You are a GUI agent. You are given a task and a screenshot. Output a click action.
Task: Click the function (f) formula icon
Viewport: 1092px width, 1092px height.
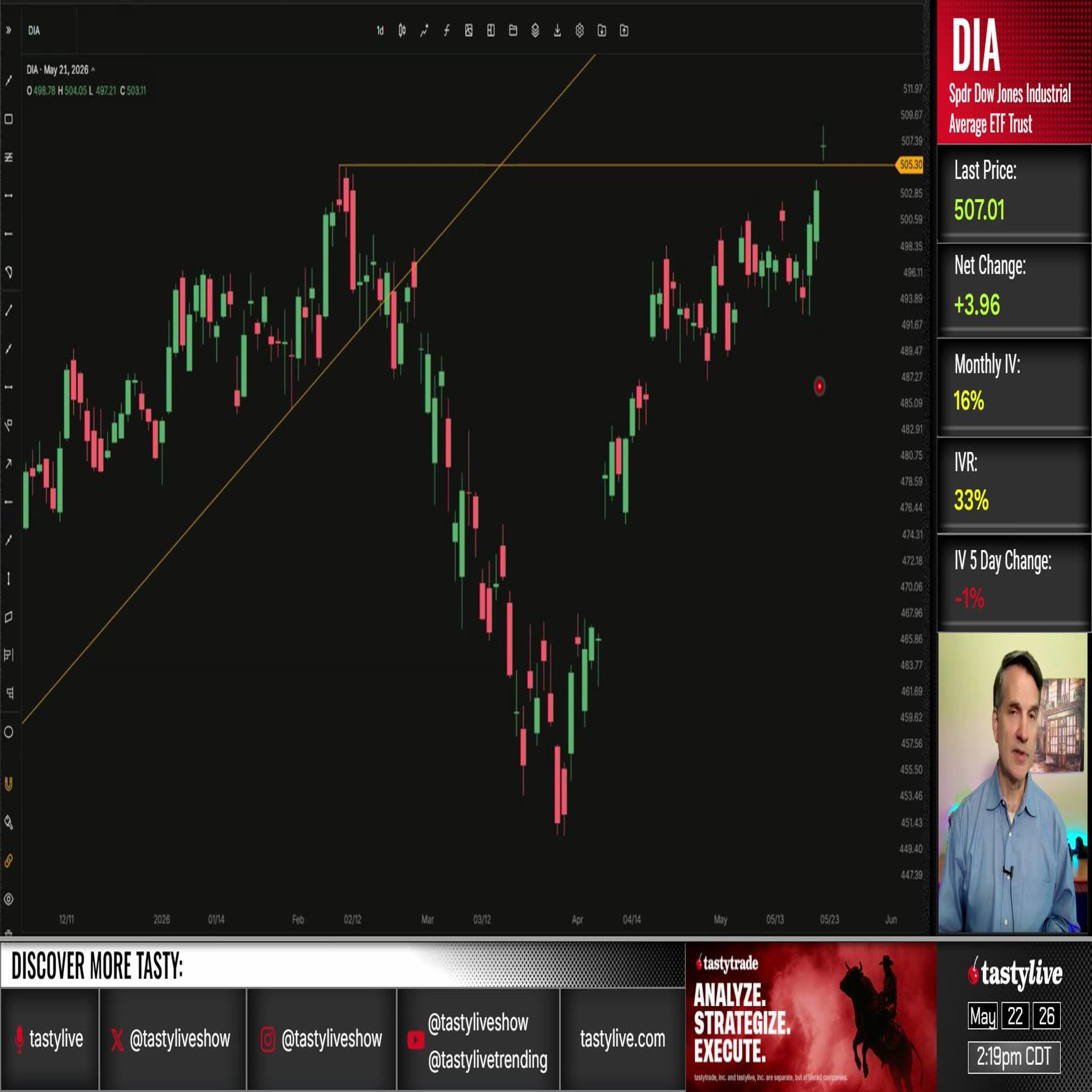coord(447,31)
